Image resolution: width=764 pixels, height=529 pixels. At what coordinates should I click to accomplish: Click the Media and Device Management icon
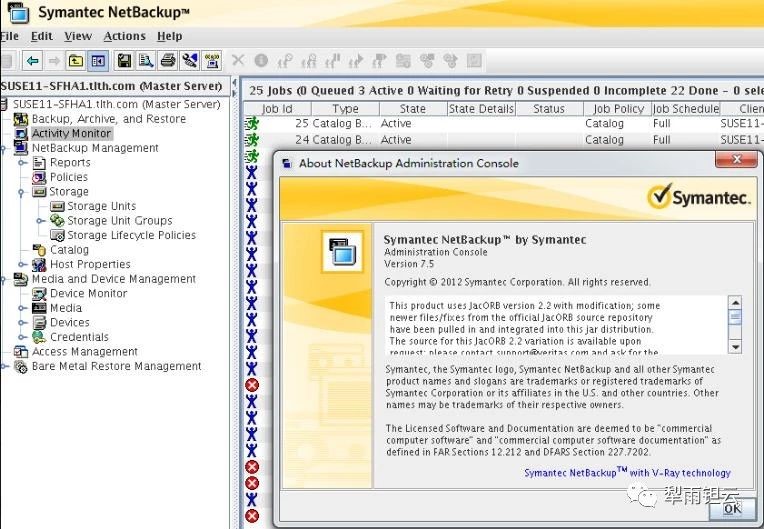tap(21, 279)
